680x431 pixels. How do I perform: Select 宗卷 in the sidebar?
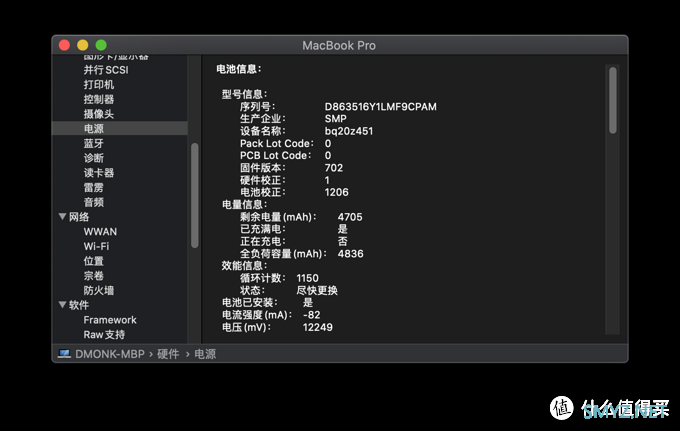pos(94,276)
